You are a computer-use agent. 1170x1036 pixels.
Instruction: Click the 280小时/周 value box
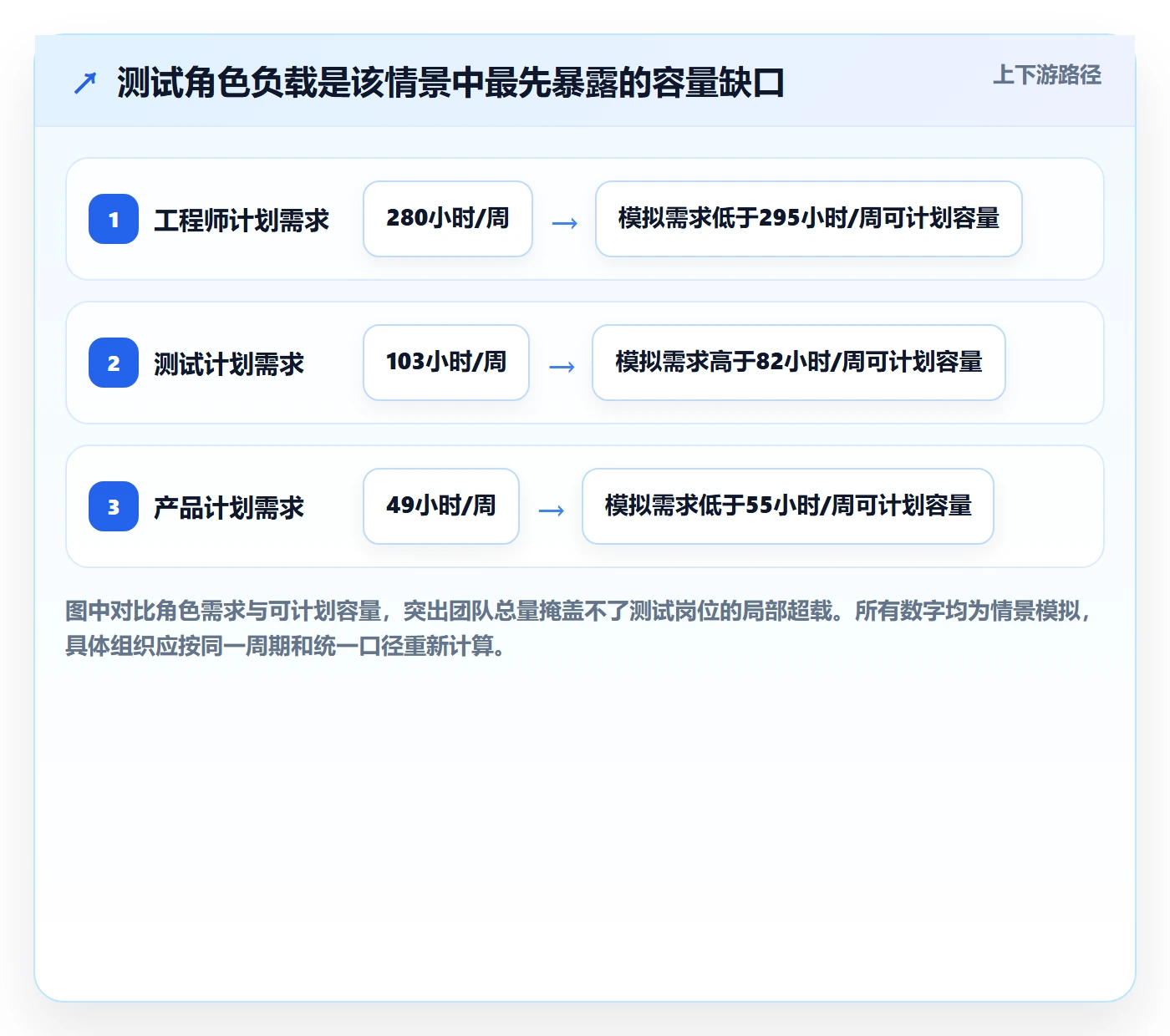pos(448,219)
